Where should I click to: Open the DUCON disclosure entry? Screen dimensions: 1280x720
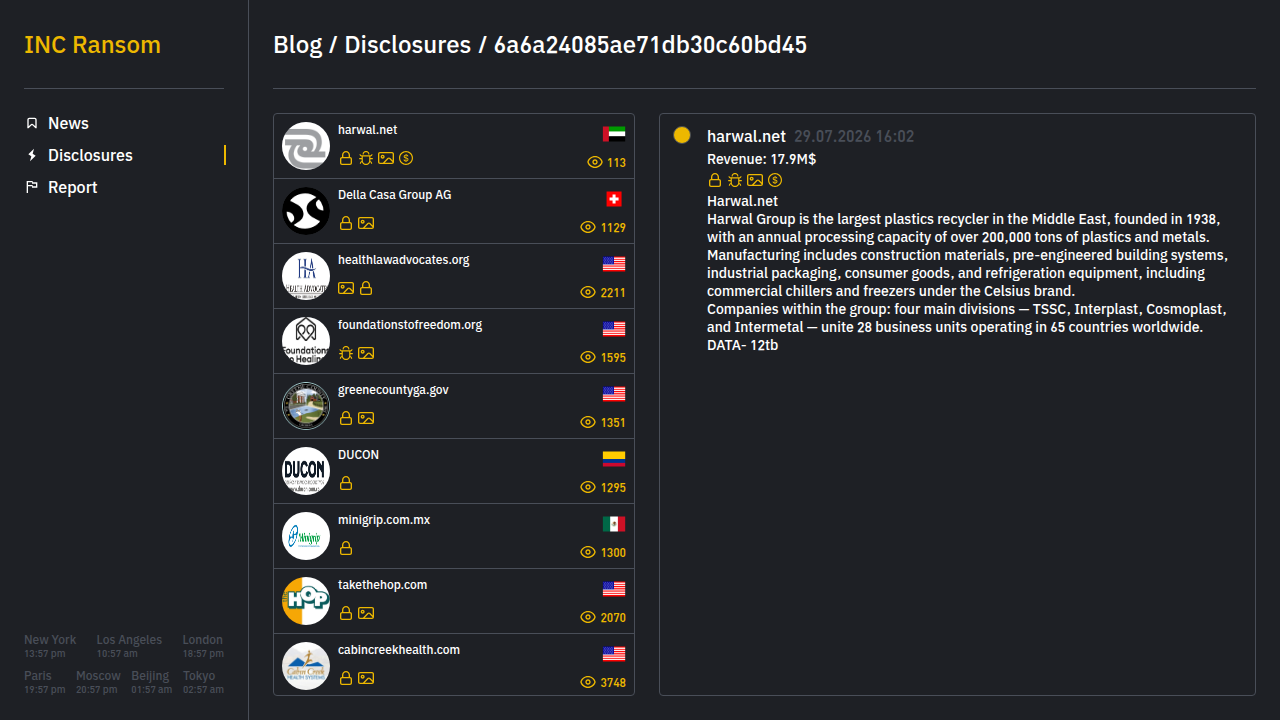pyautogui.click(x=454, y=471)
